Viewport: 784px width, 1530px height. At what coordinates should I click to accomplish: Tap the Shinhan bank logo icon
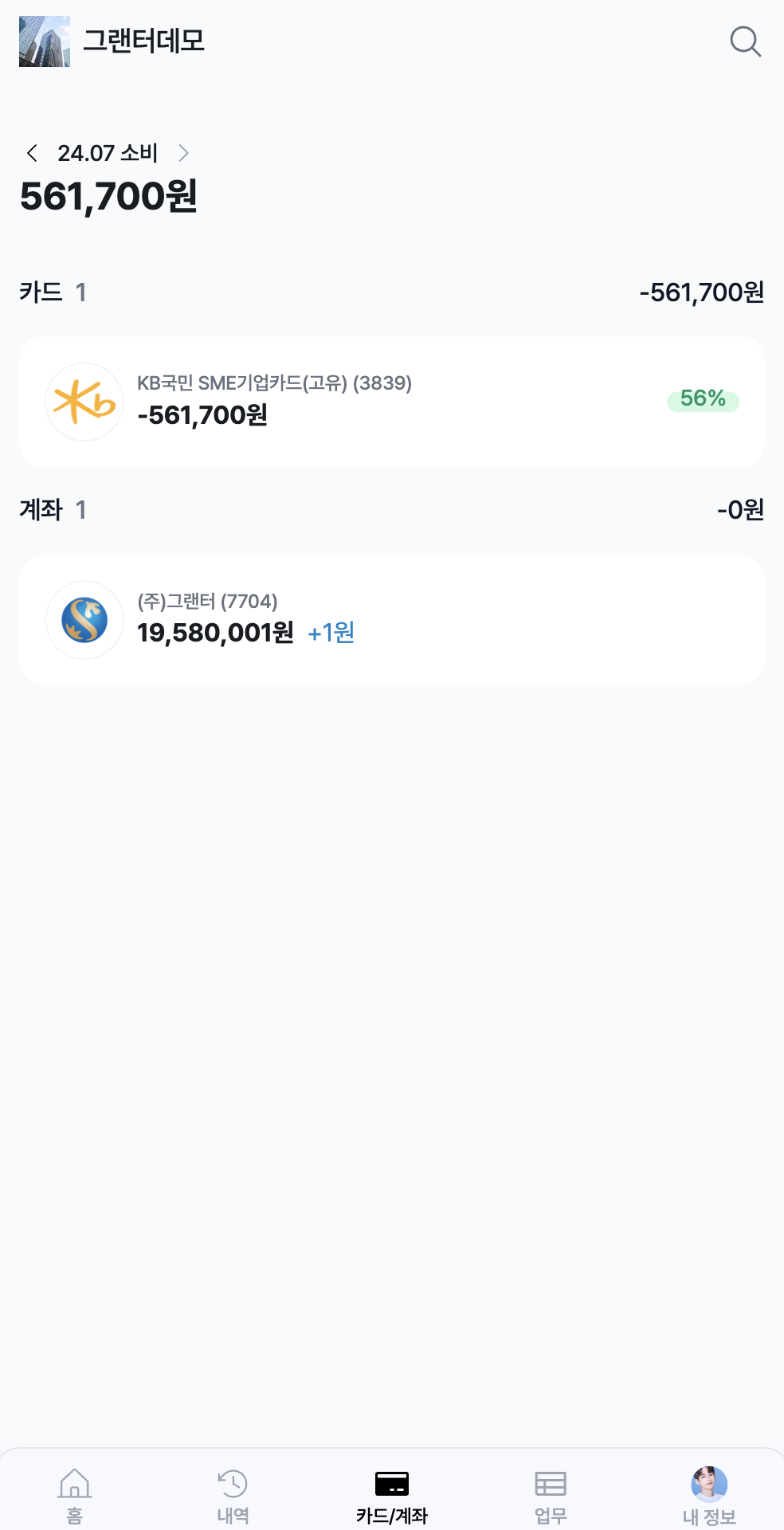pos(84,620)
